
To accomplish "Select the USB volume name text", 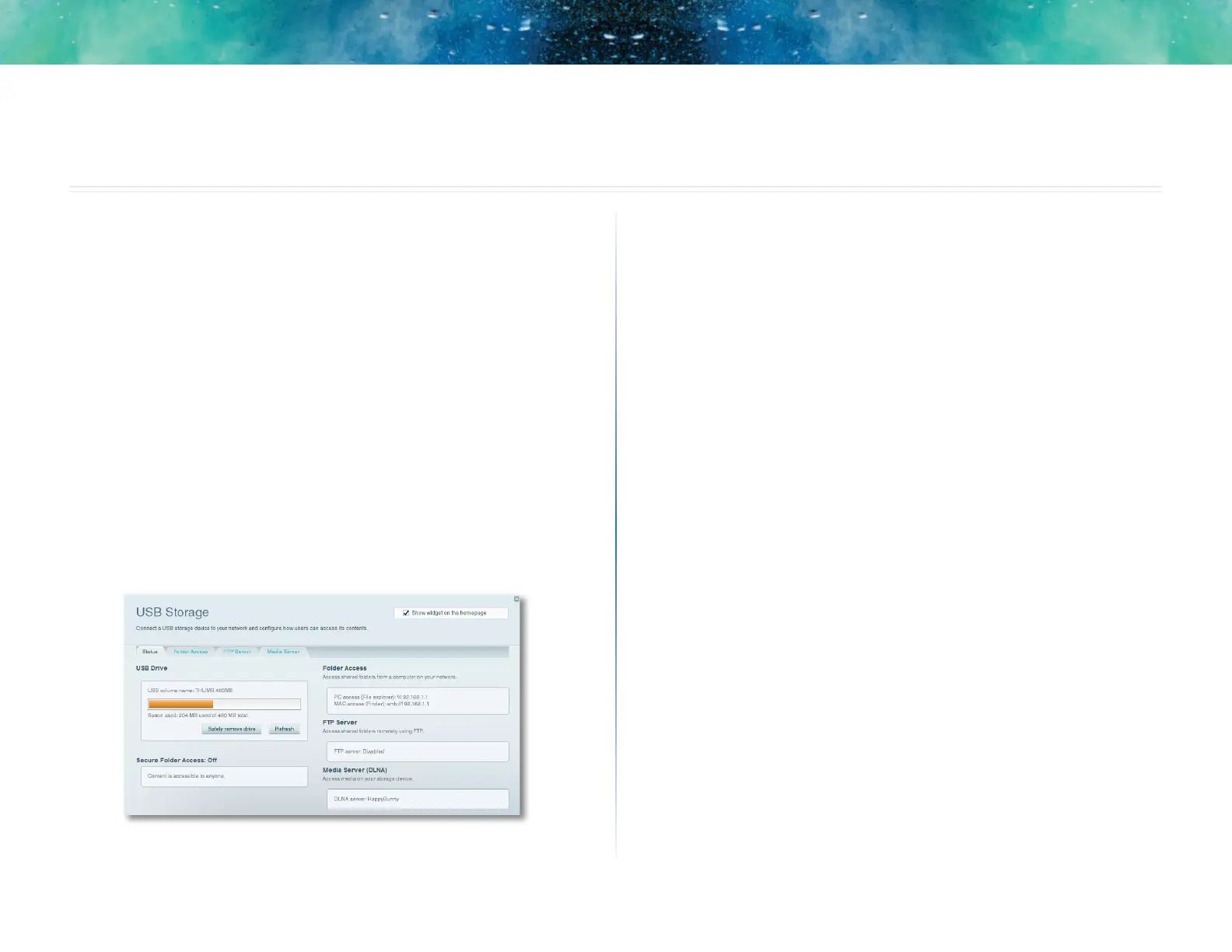I will 190,691.
